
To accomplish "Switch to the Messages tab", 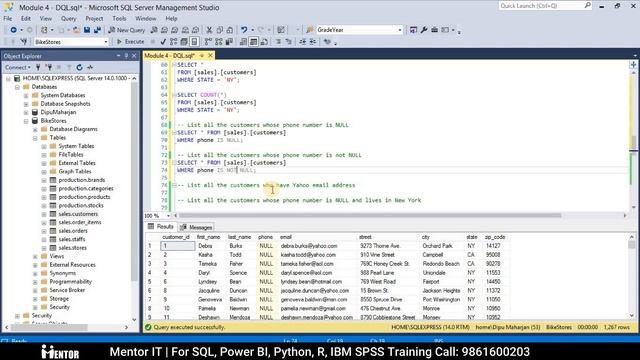I will click(x=196, y=227).
